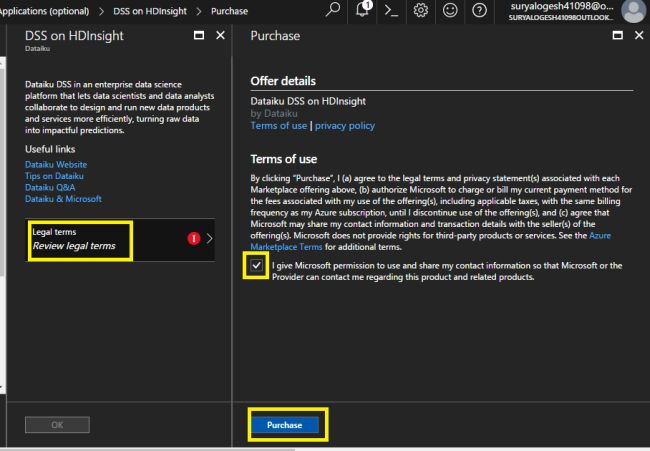Close the DSS on HDInsight blade
650x451 pixels.
(x=221, y=36)
